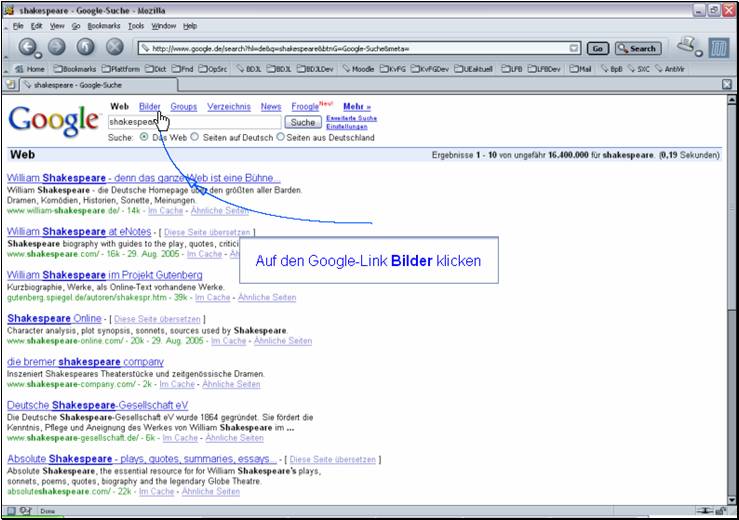The width and height of the screenshot is (739, 520).
Task: Select 'Seiten auf Deutsch' radio option
Action: coord(196,137)
